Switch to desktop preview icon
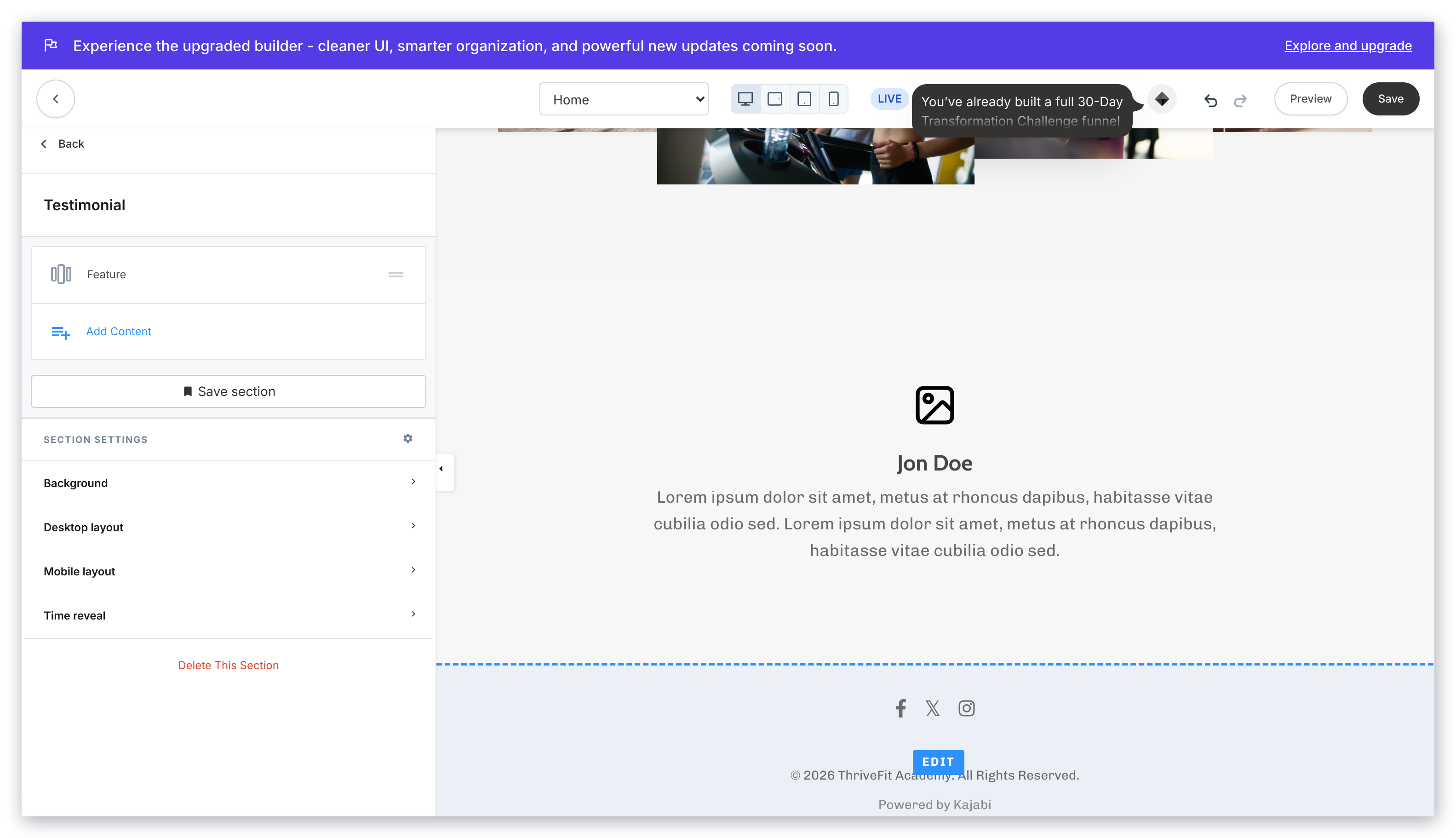Image resolution: width=1456 pixels, height=838 pixels. pyautogui.click(x=745, y=99)
